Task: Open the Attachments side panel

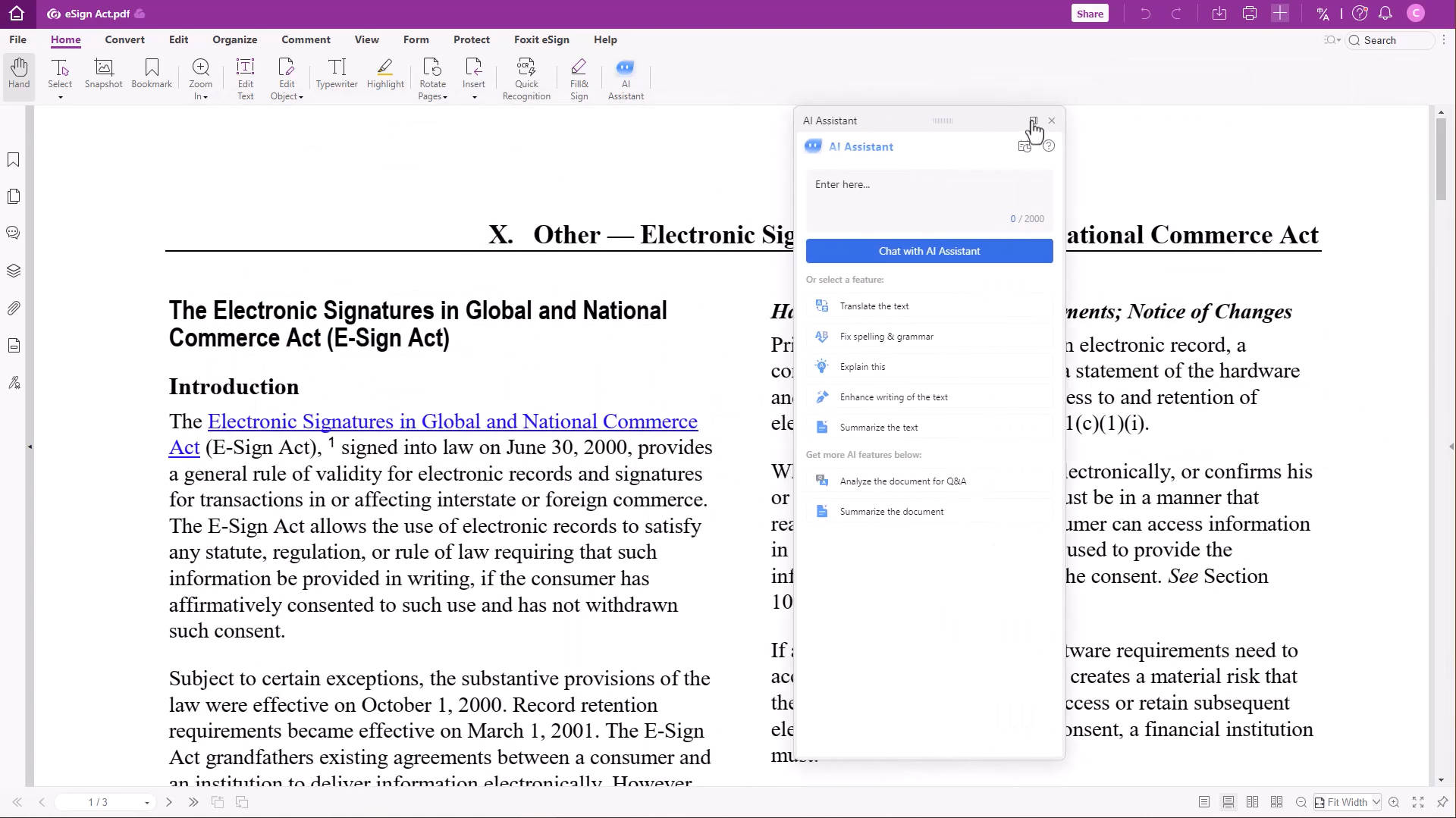Action: pyautogui.click(x=14, y=308)
